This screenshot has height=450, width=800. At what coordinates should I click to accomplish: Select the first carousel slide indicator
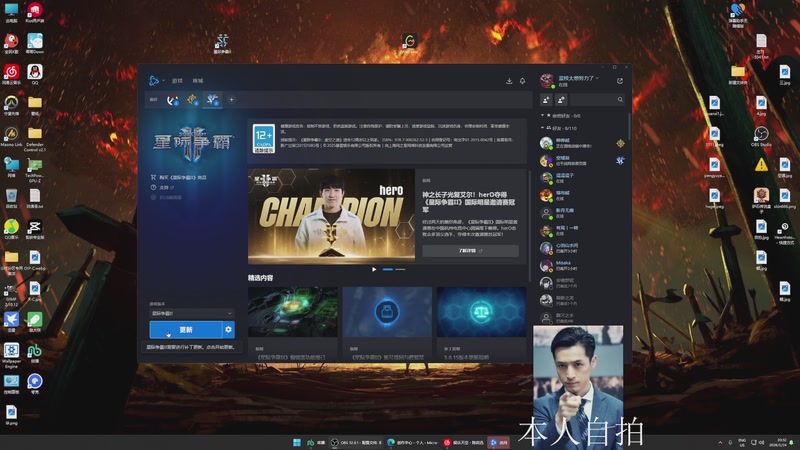(x=388, y=269)
